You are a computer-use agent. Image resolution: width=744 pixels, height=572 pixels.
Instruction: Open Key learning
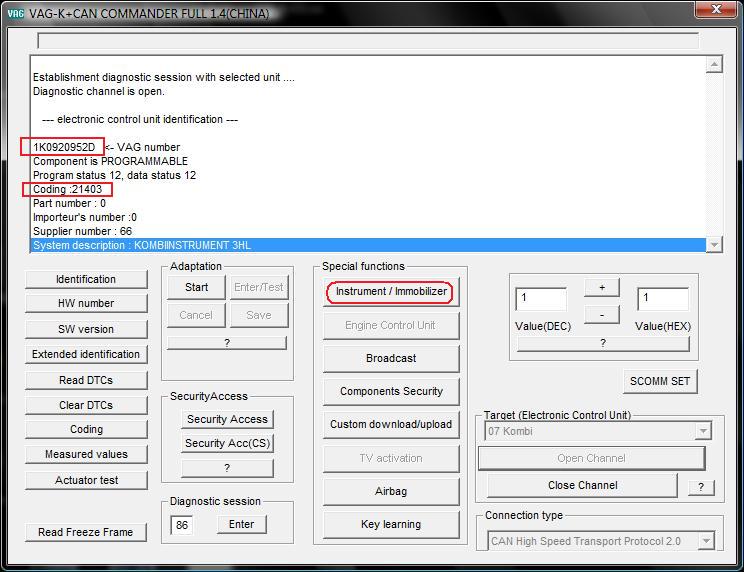pyautogui.click(x=391, y=525)
